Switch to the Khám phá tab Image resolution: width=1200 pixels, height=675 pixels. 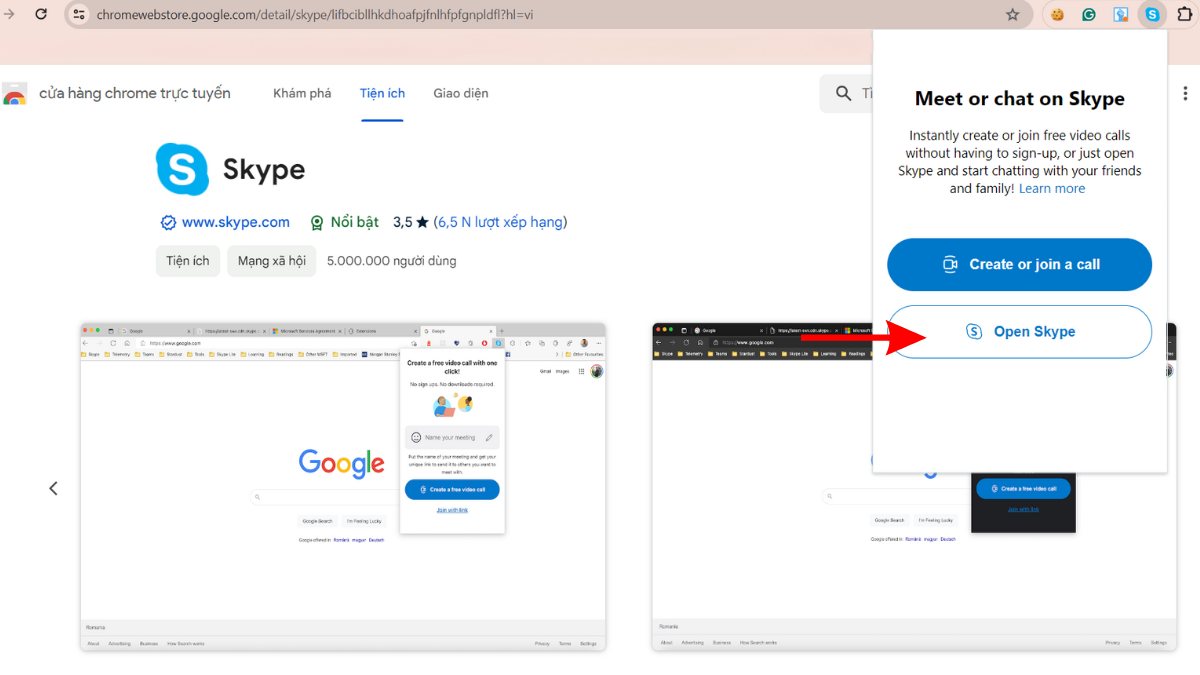click(x=302, y=93)
